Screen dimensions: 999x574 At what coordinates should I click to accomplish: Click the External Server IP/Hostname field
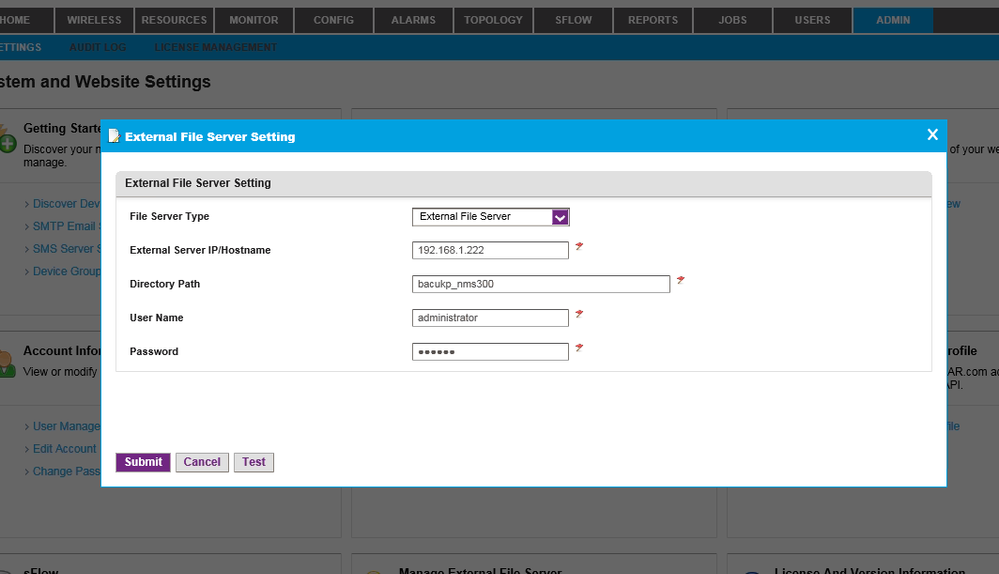click(490, 250)
